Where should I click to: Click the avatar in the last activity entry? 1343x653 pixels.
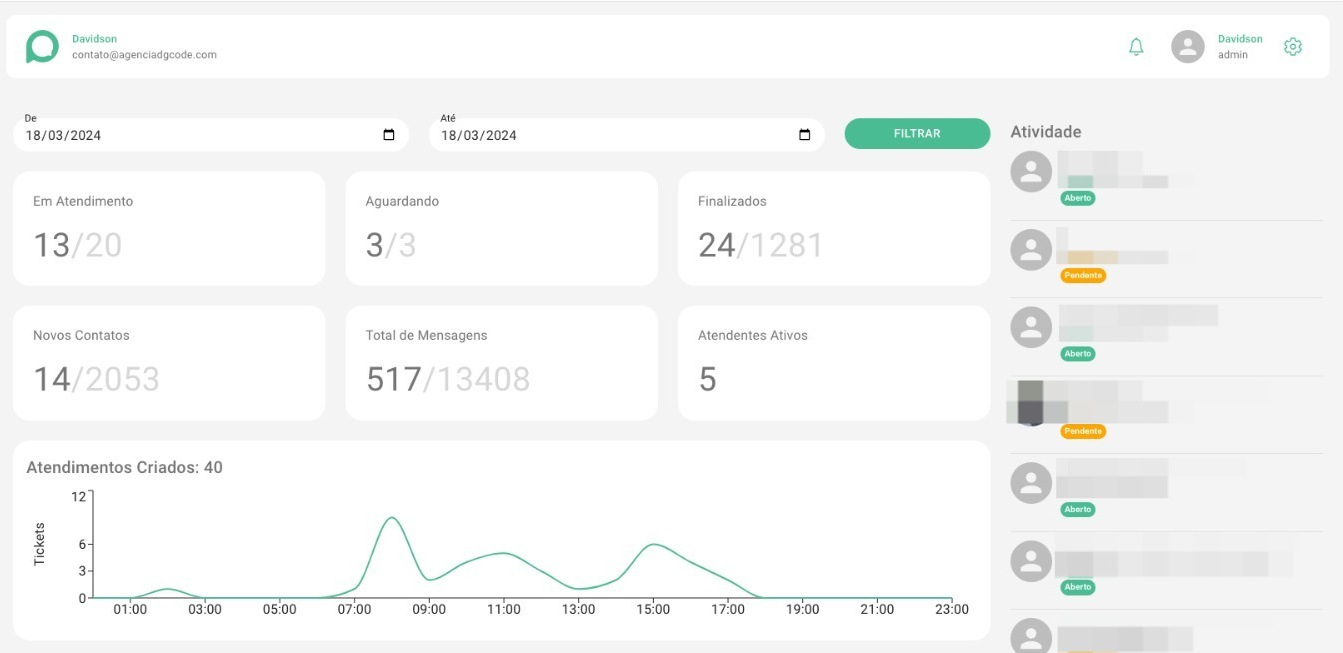click(1030, 635)
